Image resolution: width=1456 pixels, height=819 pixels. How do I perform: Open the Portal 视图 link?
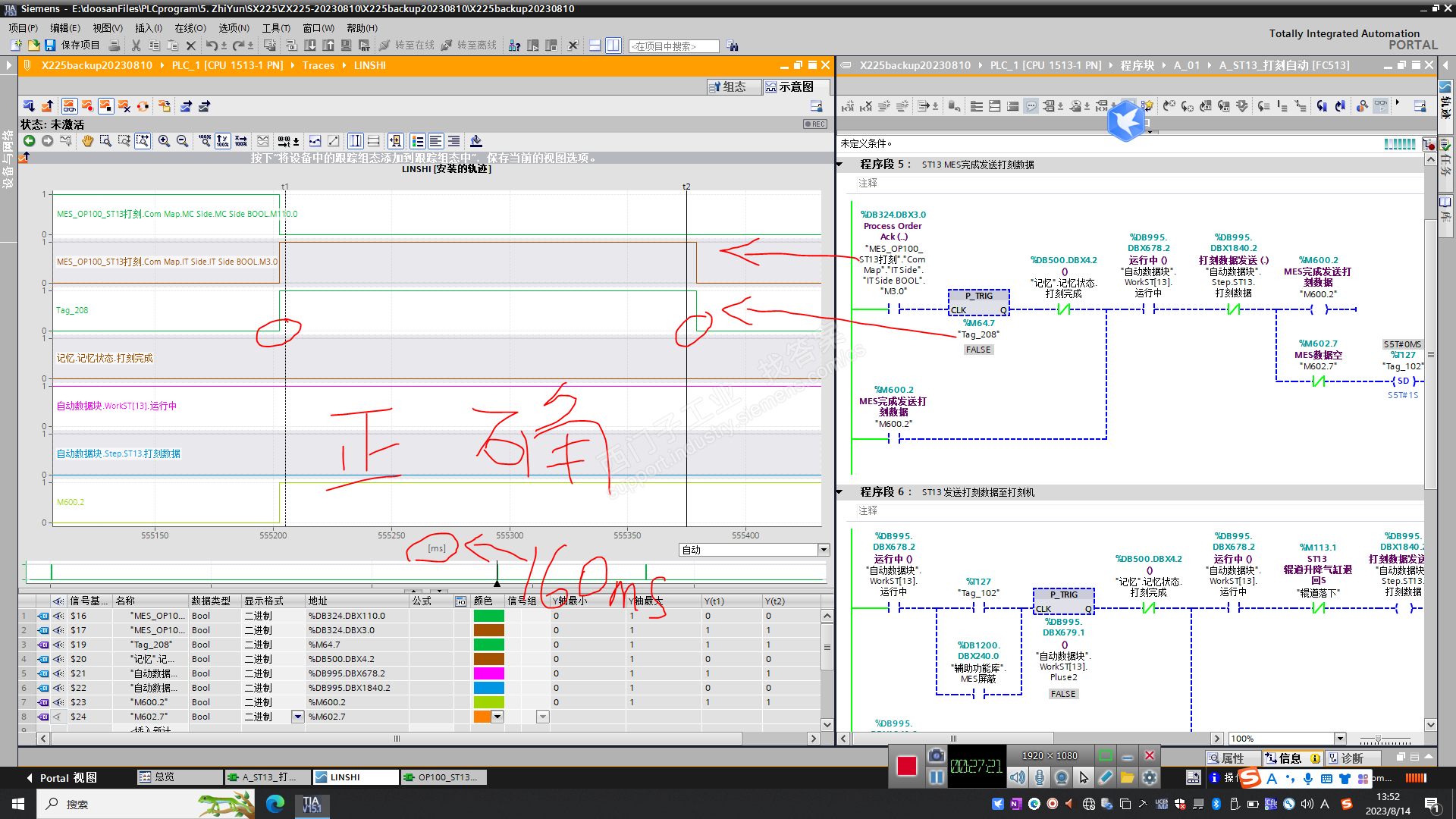pyautogui.click(x=68, y=777)
